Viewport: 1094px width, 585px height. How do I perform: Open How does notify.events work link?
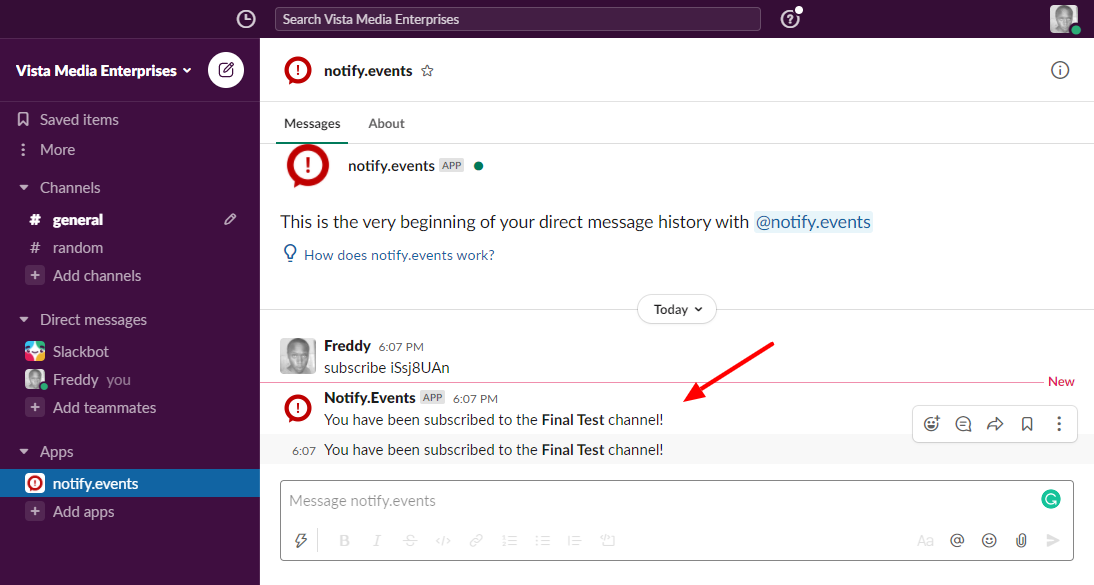pyautogui.click(x=399, y=256)
